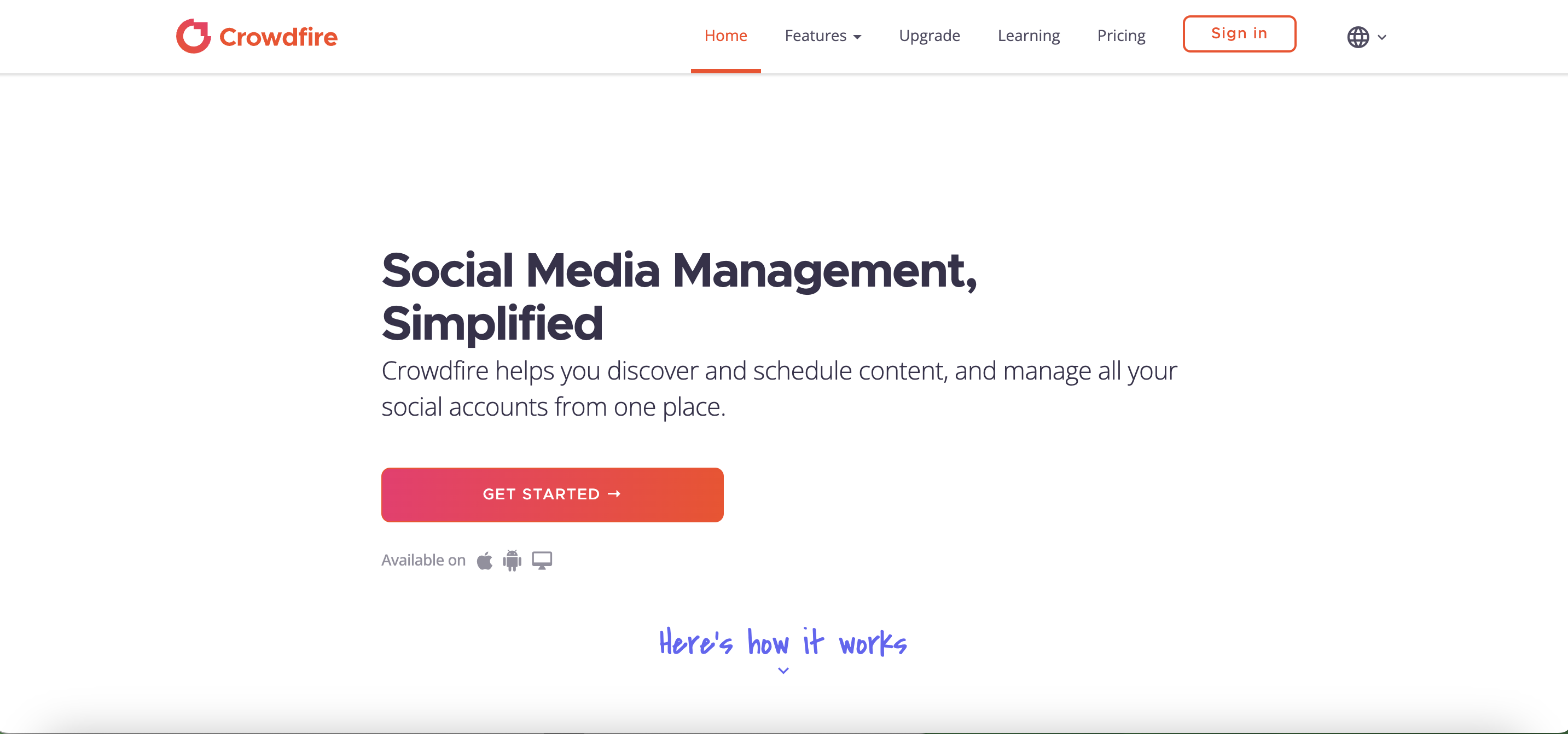This screenshot has height=734, width=1568.
Task: Click the Crowdfire flame logo
Action: pos(192,36)
